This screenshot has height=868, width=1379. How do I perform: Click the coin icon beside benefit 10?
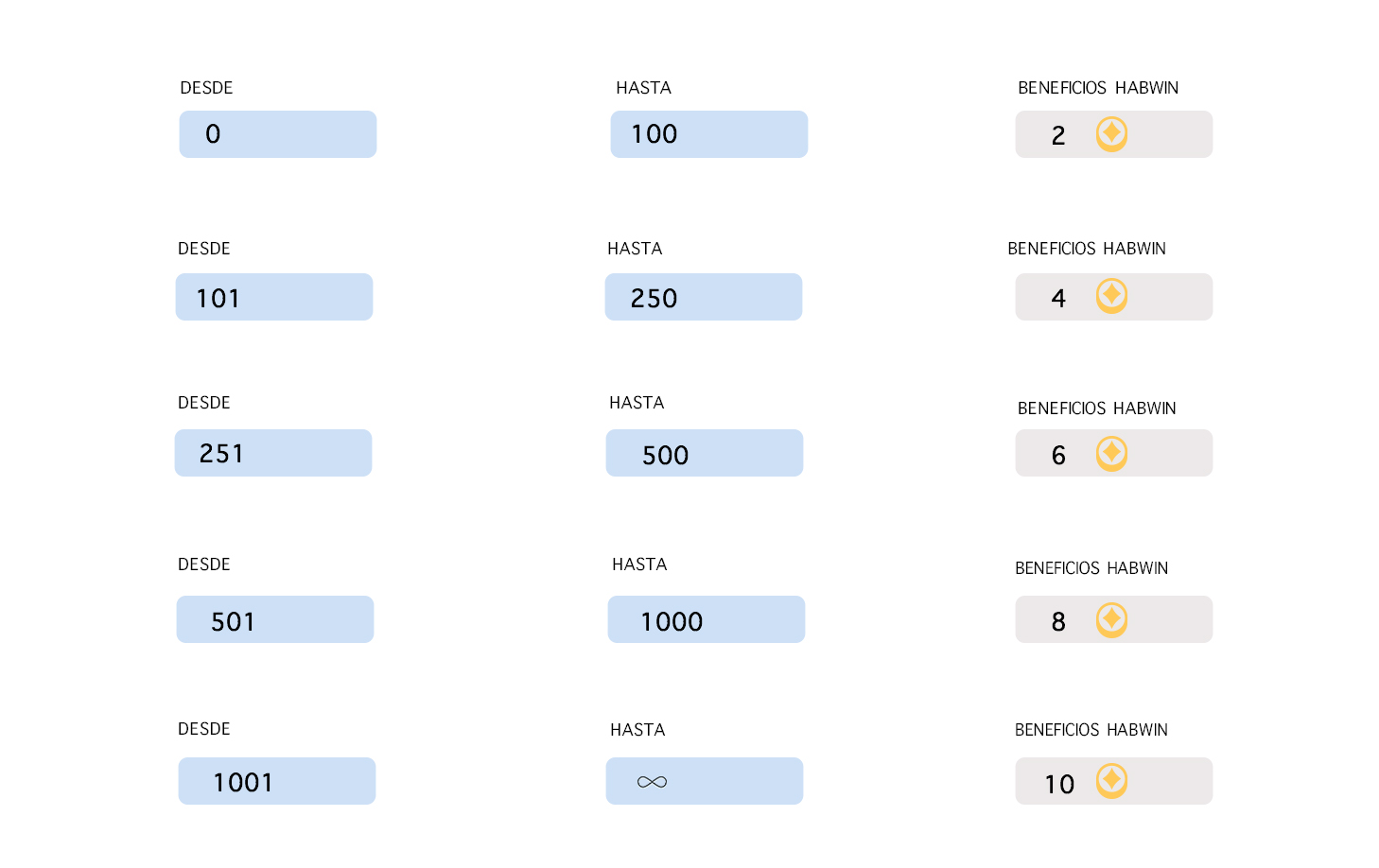tap(1111, 781)
